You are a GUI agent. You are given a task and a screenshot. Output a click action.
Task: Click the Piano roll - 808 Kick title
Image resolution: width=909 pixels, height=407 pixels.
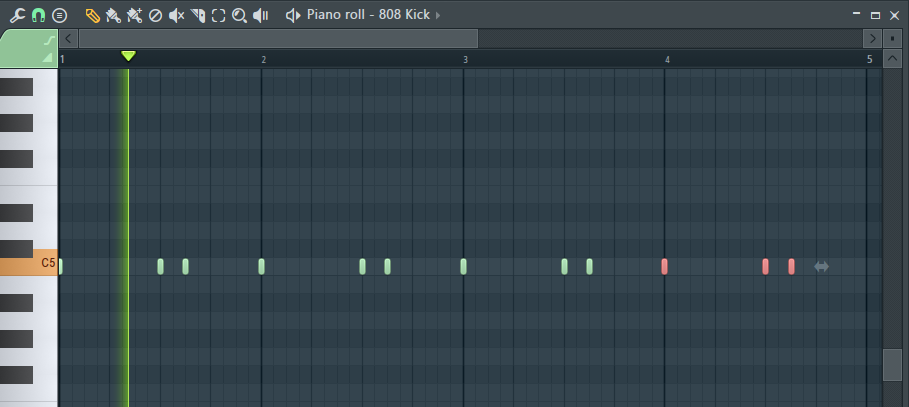[x=368, y=14]
